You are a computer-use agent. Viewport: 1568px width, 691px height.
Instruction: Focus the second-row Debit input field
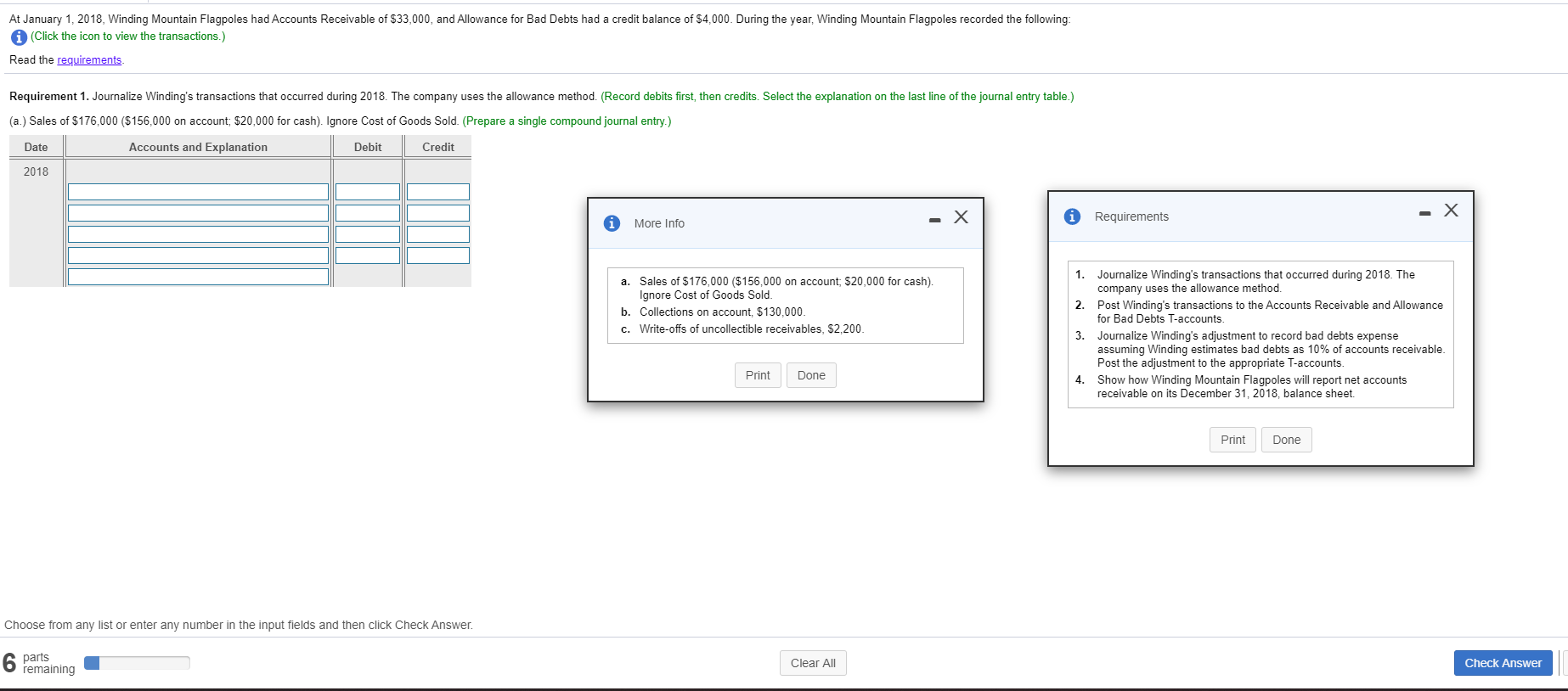pos(368,213)
